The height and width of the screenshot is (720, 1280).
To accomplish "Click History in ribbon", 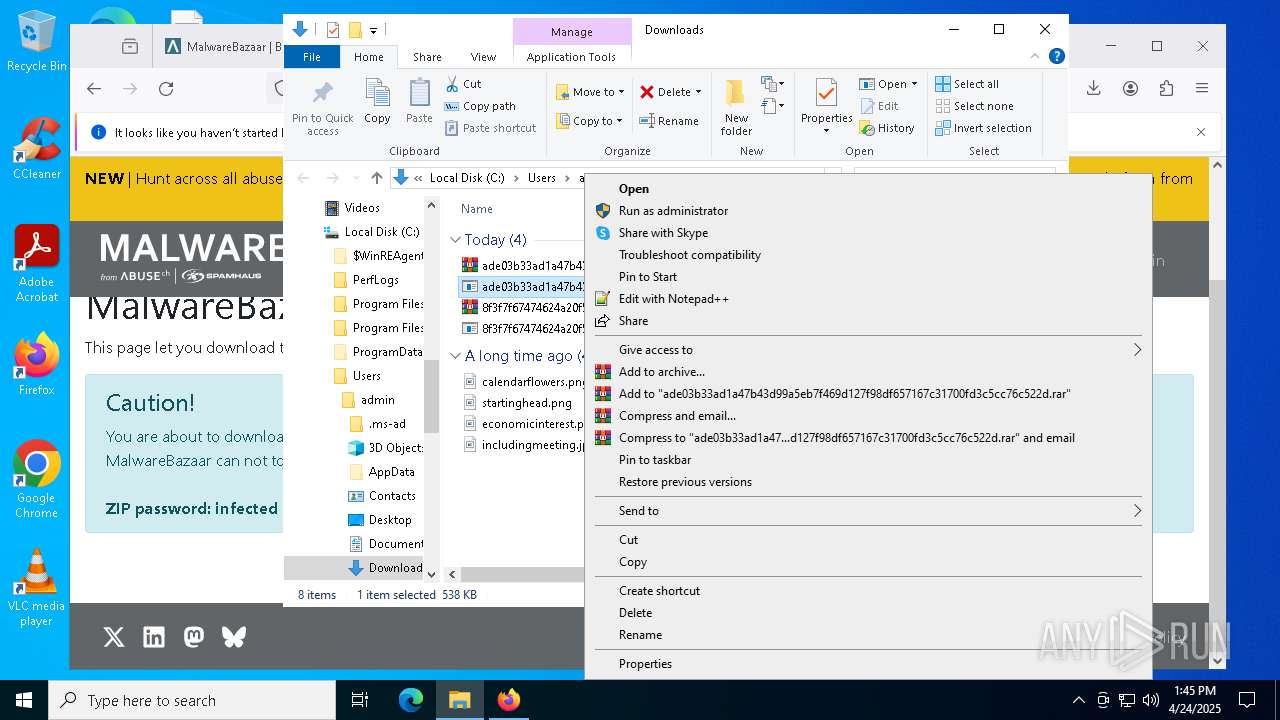I will click(887, 128).
